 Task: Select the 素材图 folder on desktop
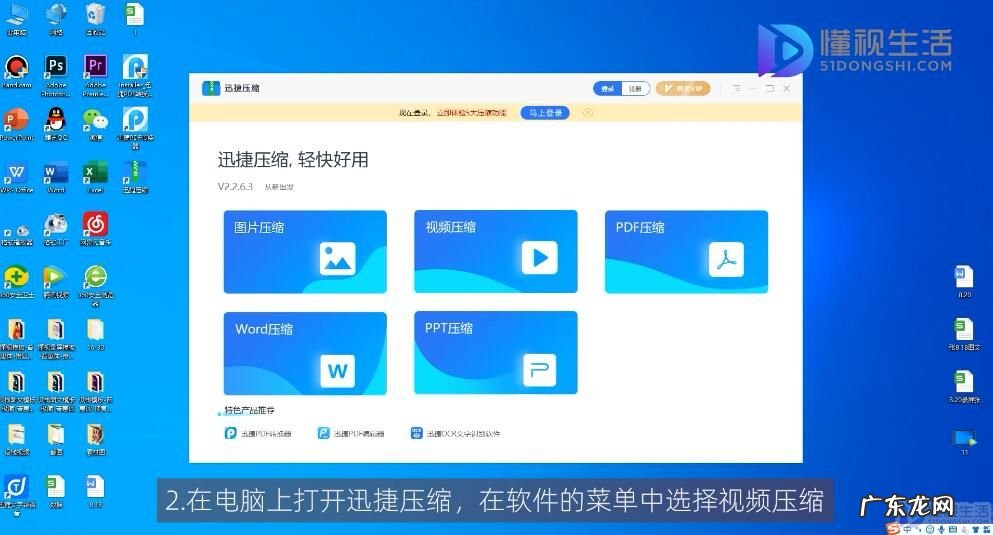pos(95,439)
